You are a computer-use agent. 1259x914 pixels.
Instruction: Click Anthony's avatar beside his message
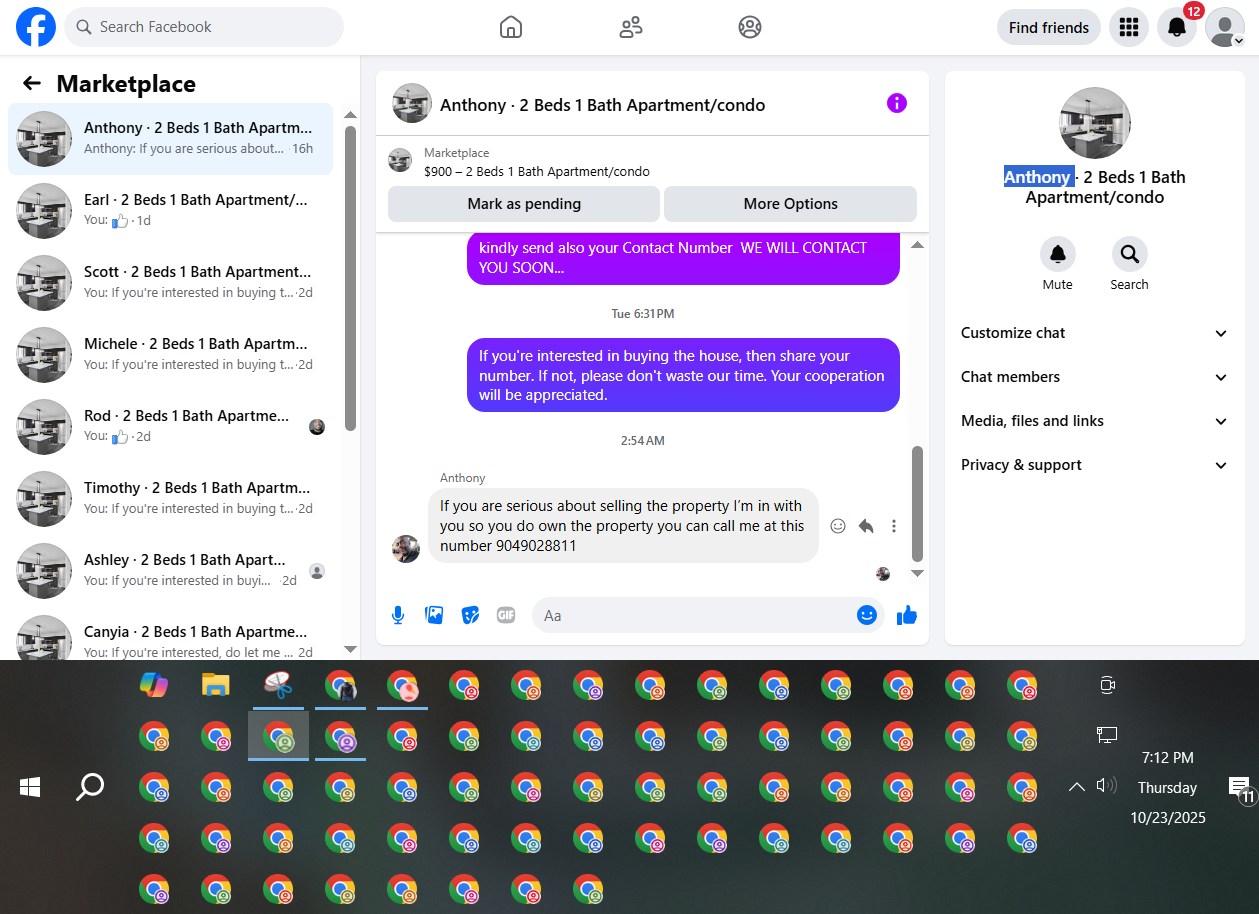(406, 548)
